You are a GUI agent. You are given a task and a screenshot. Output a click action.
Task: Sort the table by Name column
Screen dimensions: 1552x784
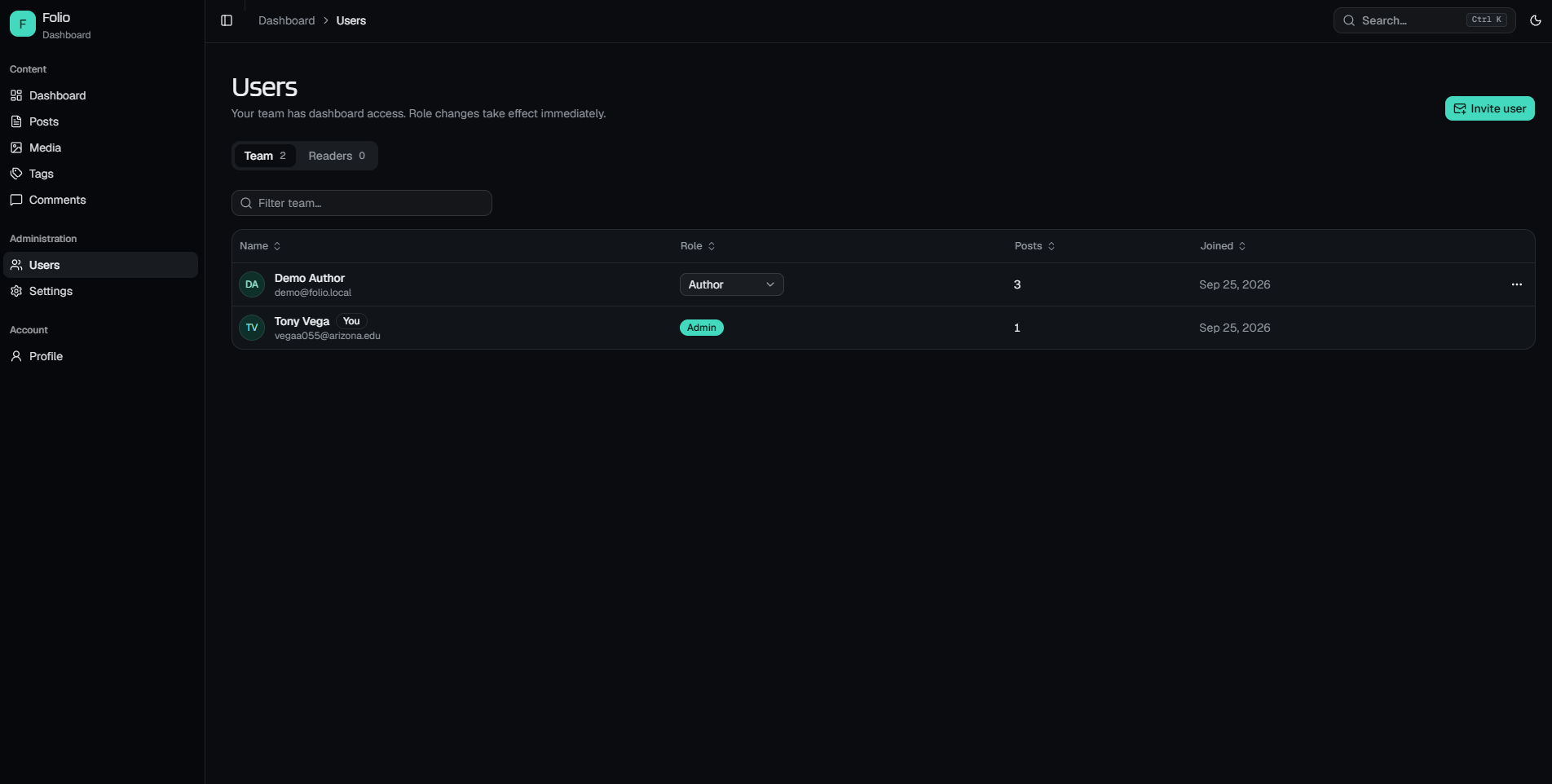(260, 246)
